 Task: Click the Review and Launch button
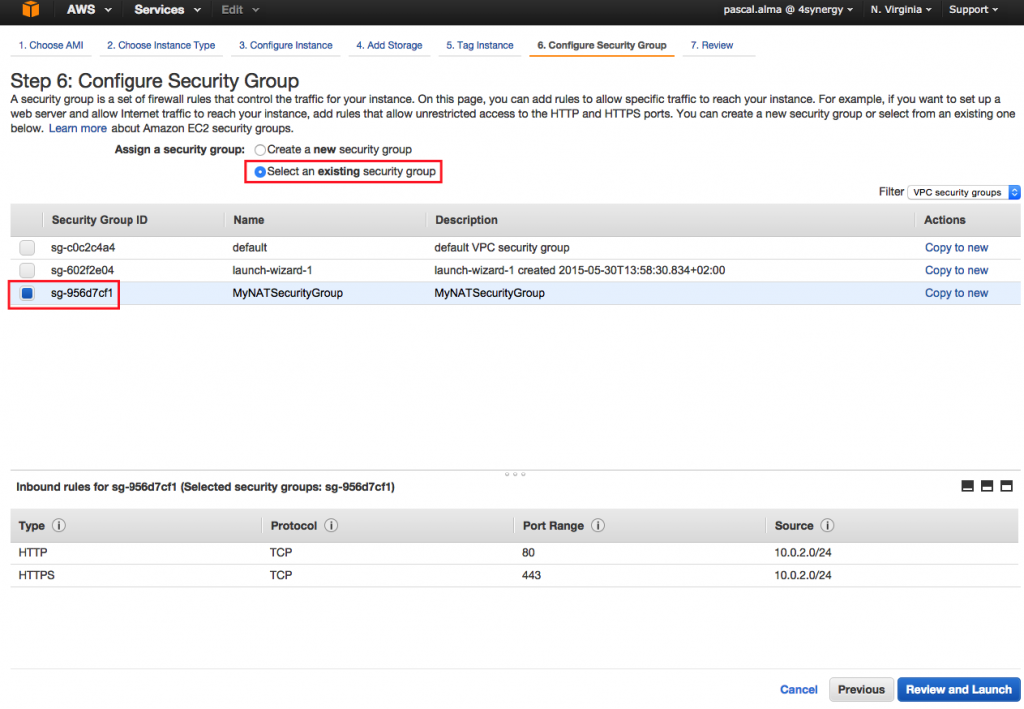[958, 689]
